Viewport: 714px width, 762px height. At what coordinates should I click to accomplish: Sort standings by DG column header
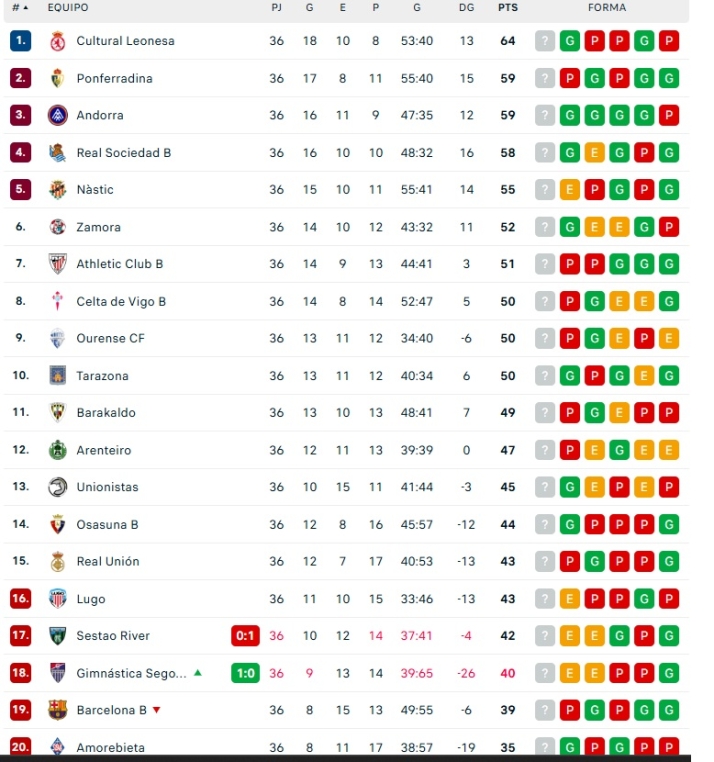pyautogui.click(x=466, y=8)
